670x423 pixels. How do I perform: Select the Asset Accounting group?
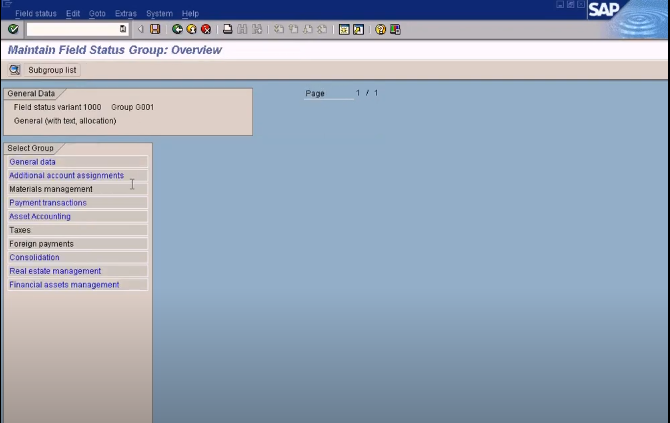[x=77, y=216]
